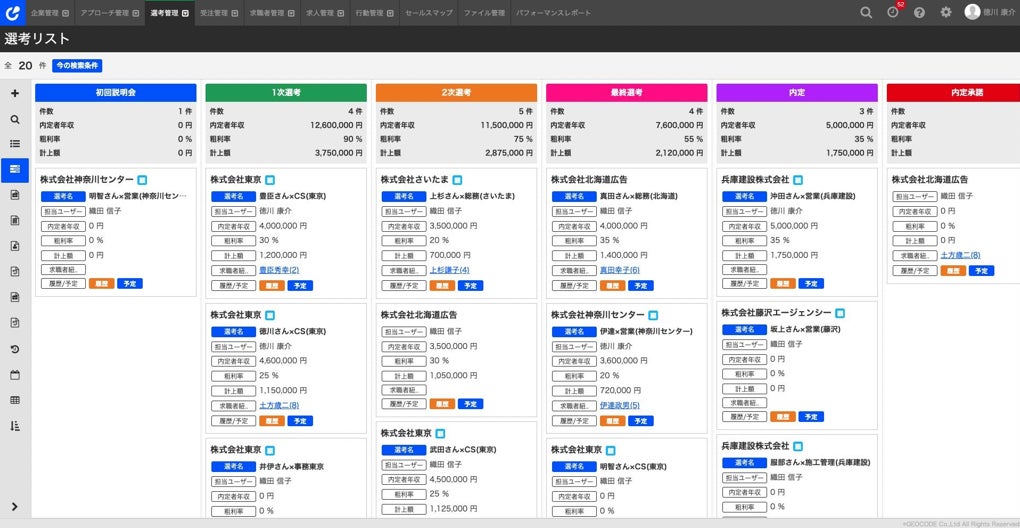Click the square icon on the 伊達×営業(神奈川センター) card
Image resolution: width=1020 pixels, height=528 pixels.
[653, 315]
